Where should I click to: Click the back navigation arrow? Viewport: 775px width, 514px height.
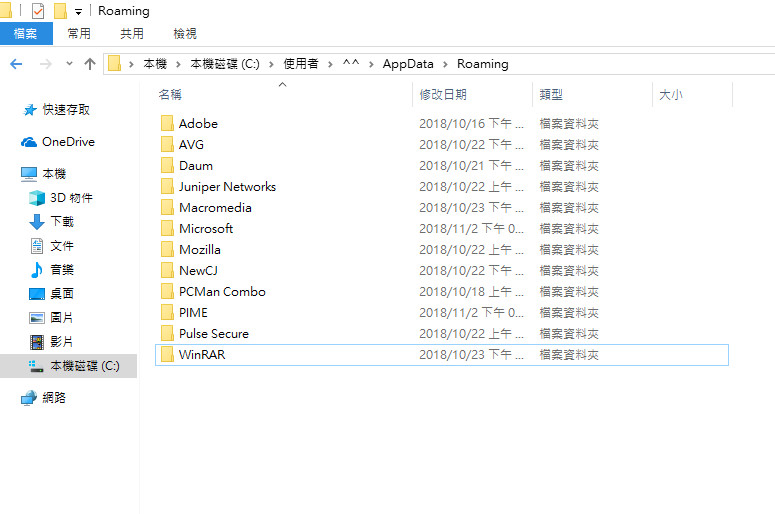point(15,64)
